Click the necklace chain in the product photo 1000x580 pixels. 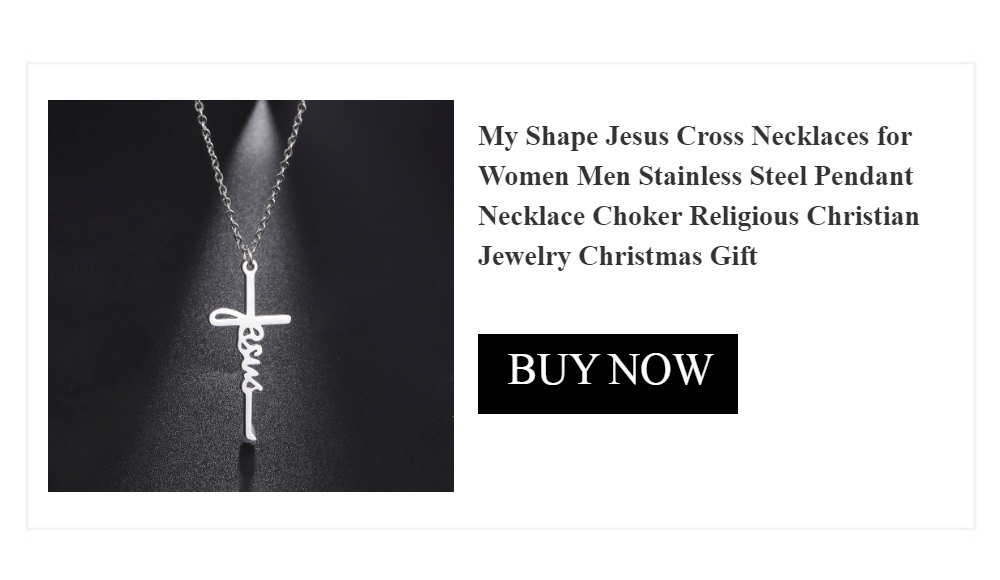(251, 179)
